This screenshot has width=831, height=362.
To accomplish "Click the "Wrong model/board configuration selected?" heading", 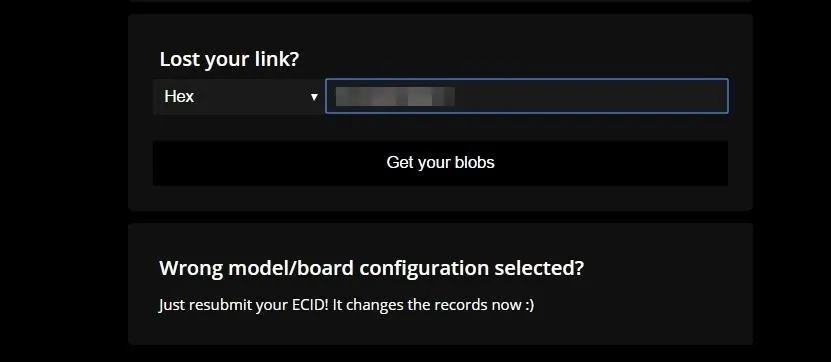I will coord(371,268).
